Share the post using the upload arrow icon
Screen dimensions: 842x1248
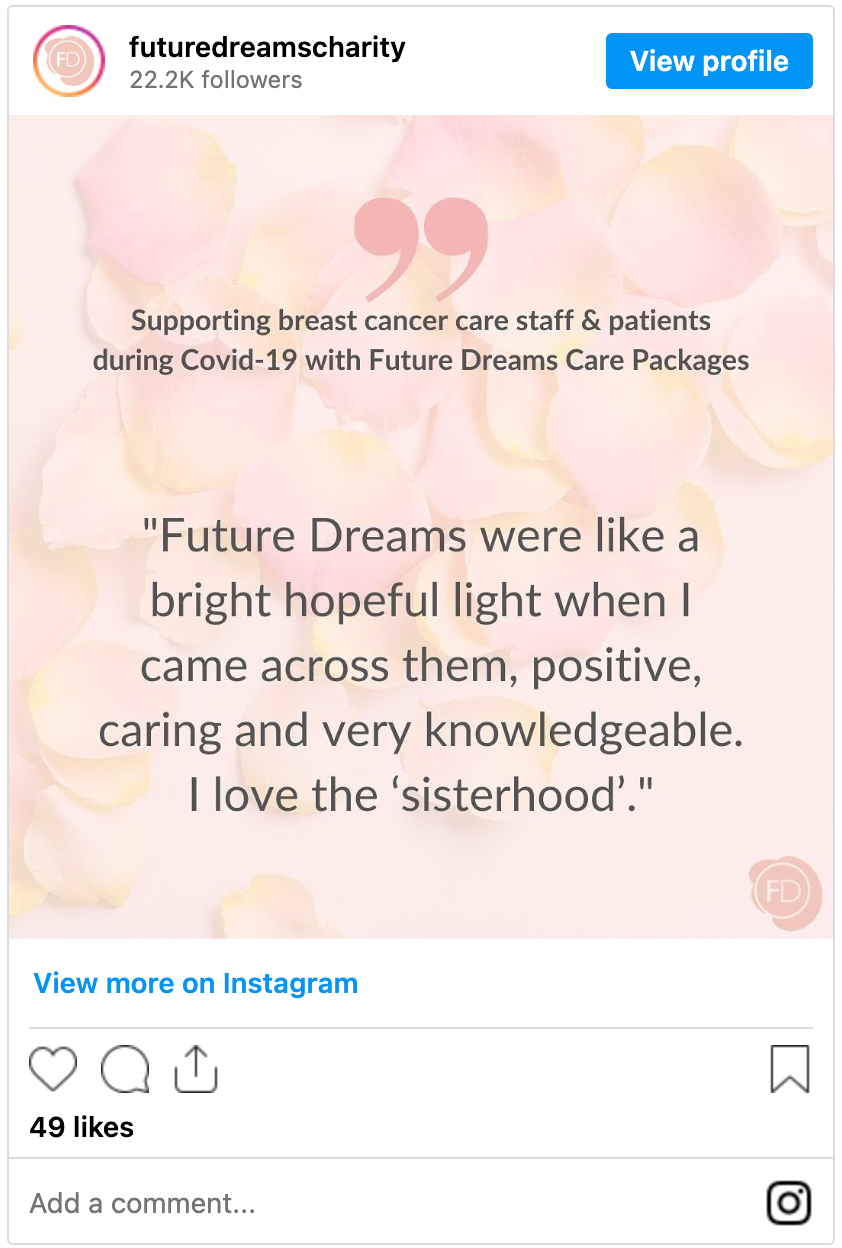pos(196,1069)
